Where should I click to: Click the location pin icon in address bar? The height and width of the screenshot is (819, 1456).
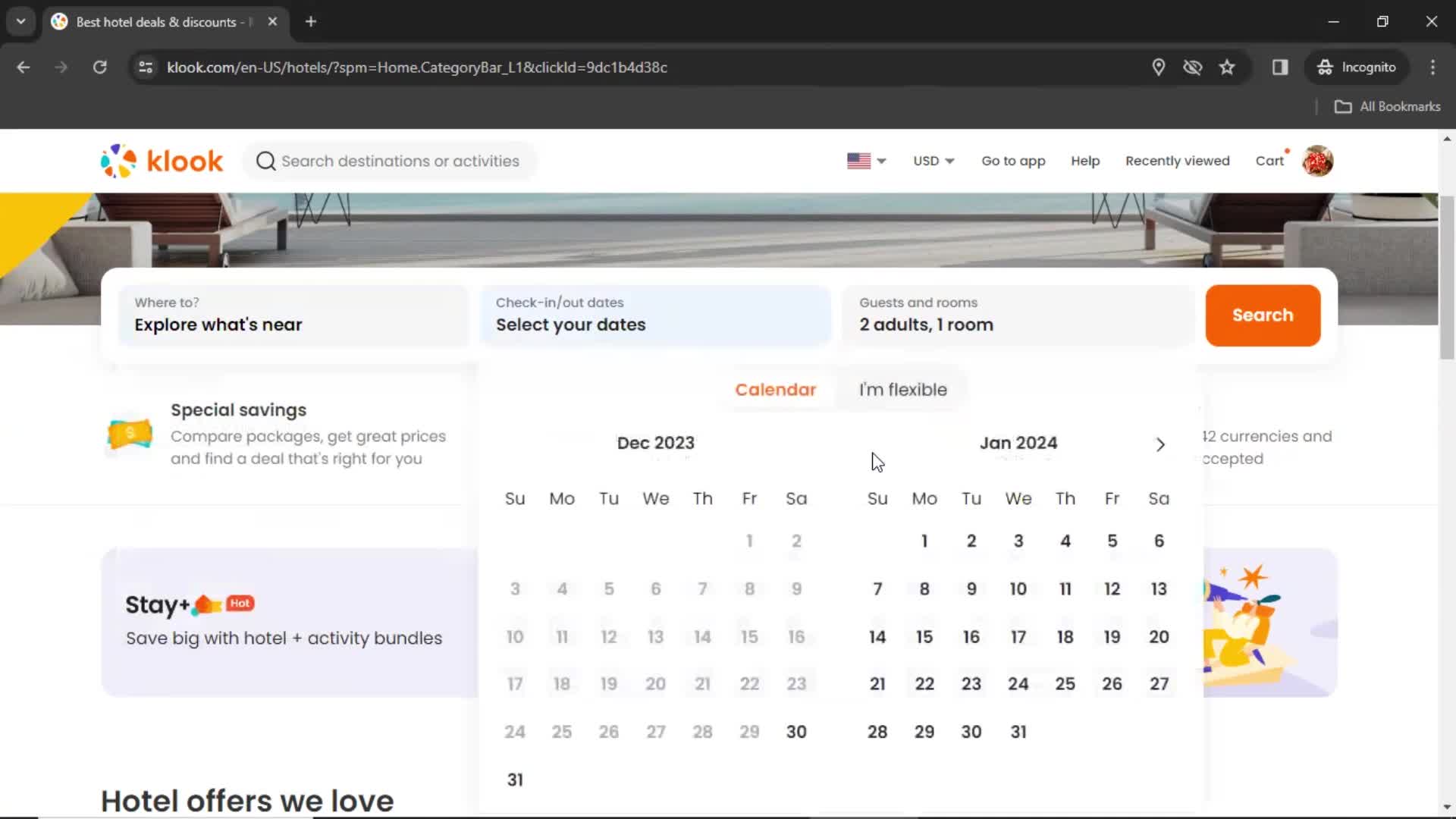point(1157,67)
